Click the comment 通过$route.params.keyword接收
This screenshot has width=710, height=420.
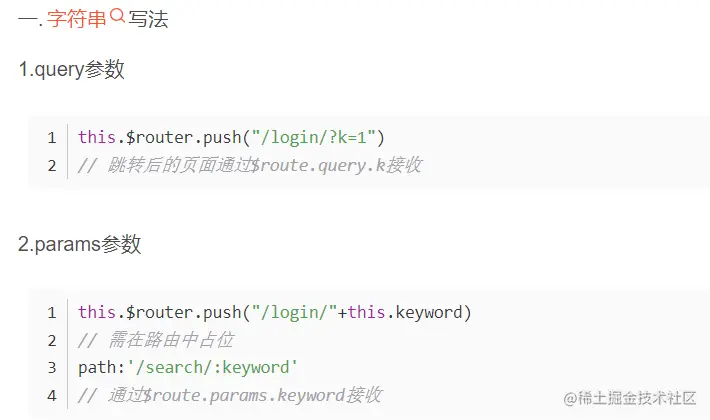(x=230, y=395)
